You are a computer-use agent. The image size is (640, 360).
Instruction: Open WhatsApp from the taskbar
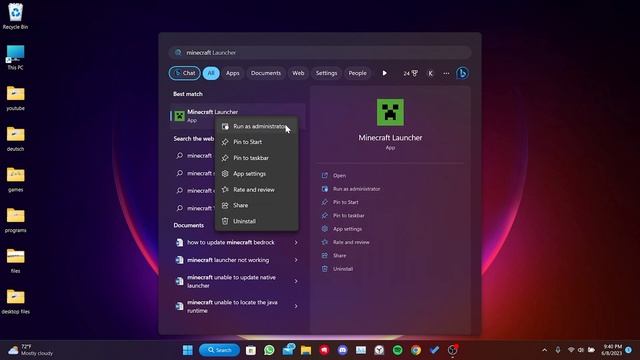(269, 350)
